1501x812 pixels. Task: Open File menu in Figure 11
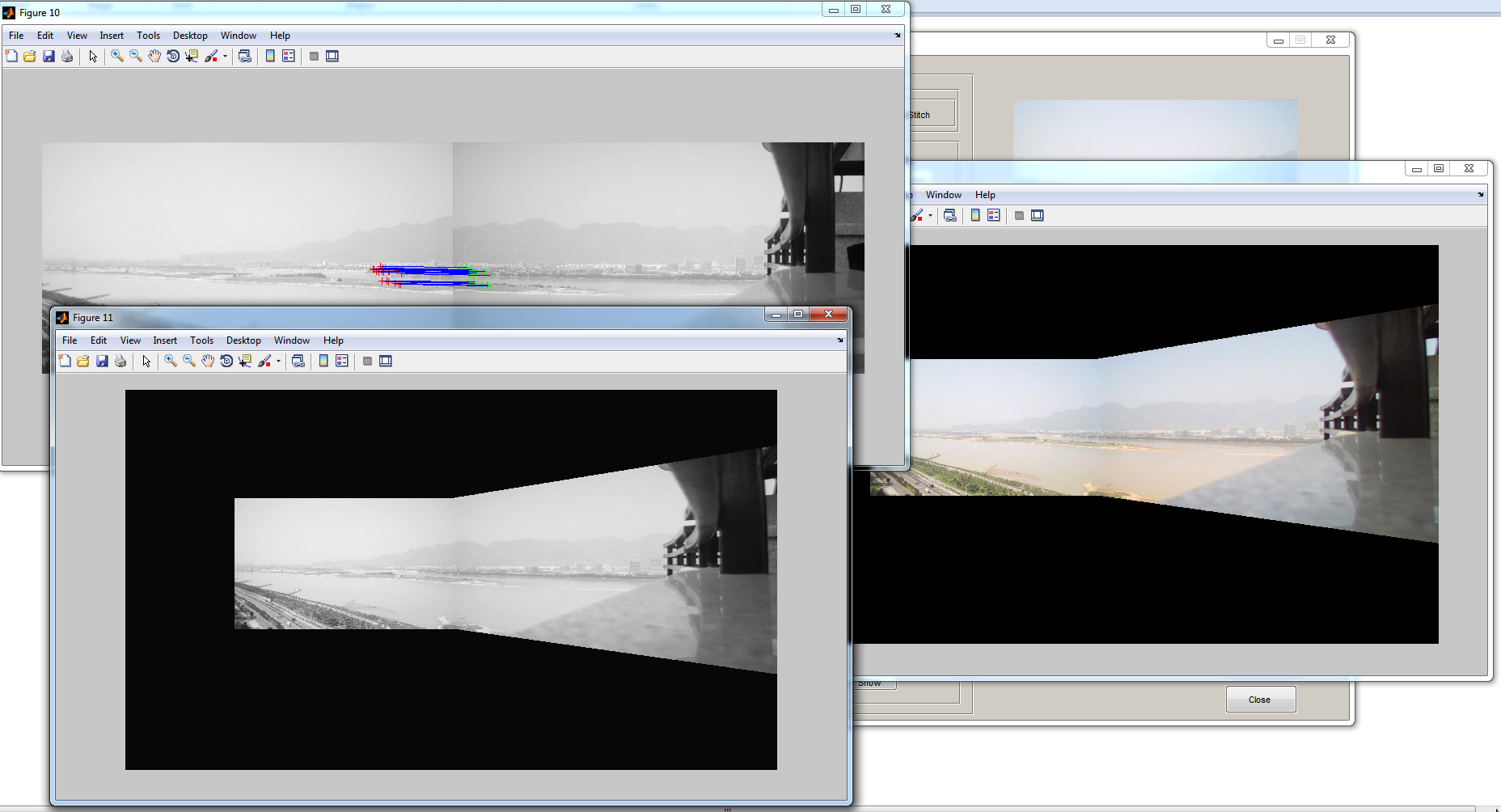point(70,340)
